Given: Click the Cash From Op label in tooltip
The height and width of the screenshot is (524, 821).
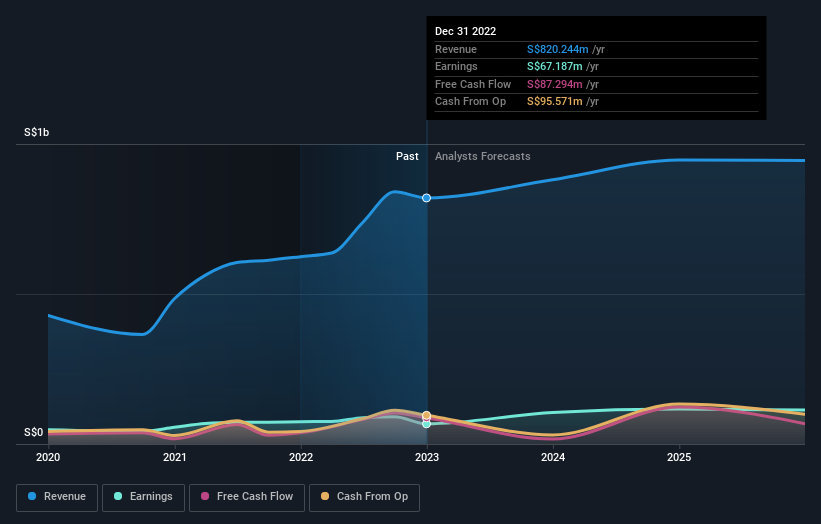Looking at the screenshot, I should [471, 102].
